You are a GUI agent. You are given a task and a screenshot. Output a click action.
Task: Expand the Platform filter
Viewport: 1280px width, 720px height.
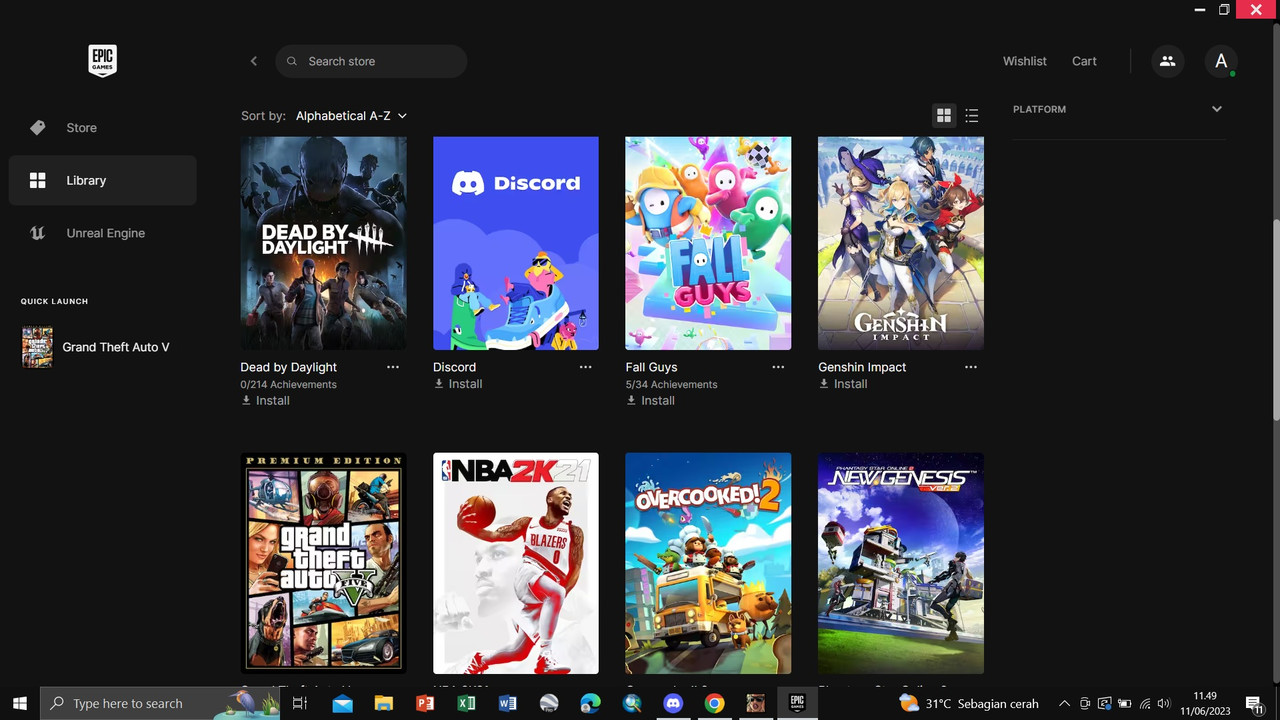point(1117,109)
